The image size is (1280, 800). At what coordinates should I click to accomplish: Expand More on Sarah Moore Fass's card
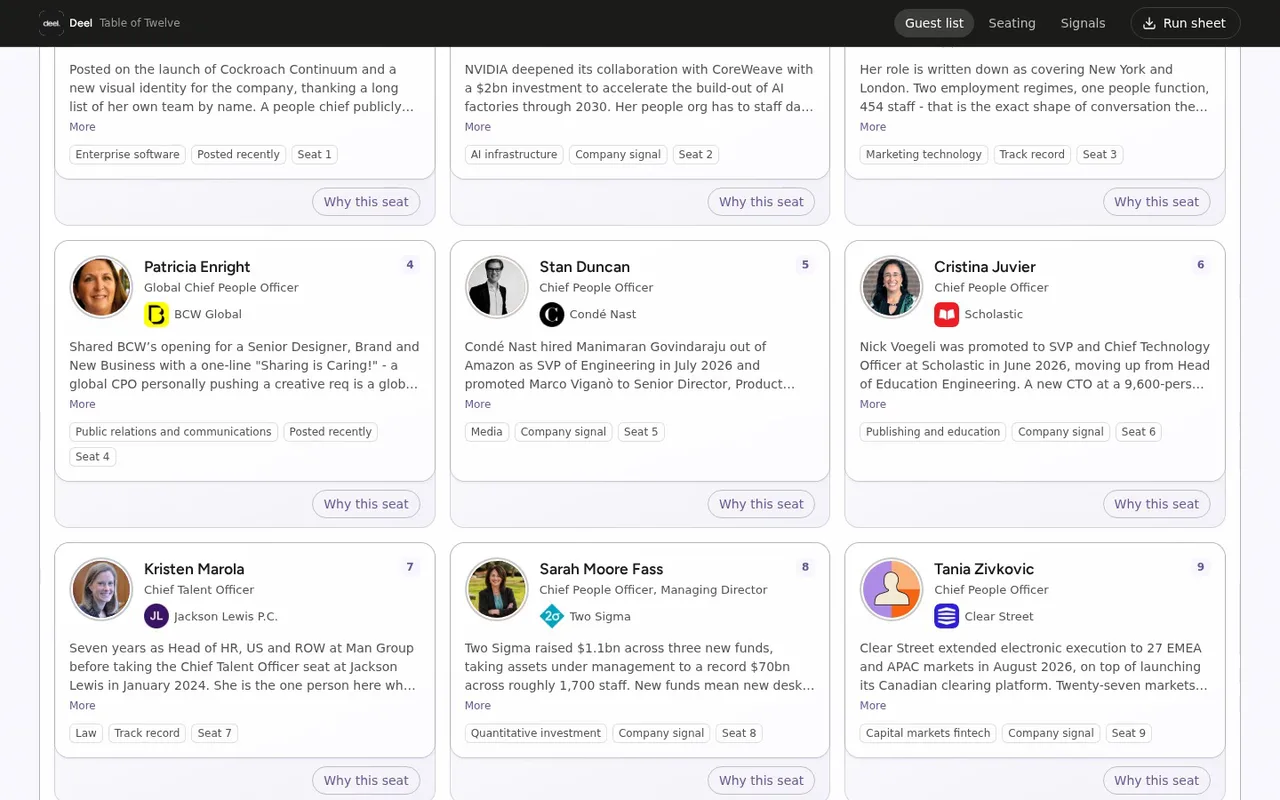[x=478, y=706]
